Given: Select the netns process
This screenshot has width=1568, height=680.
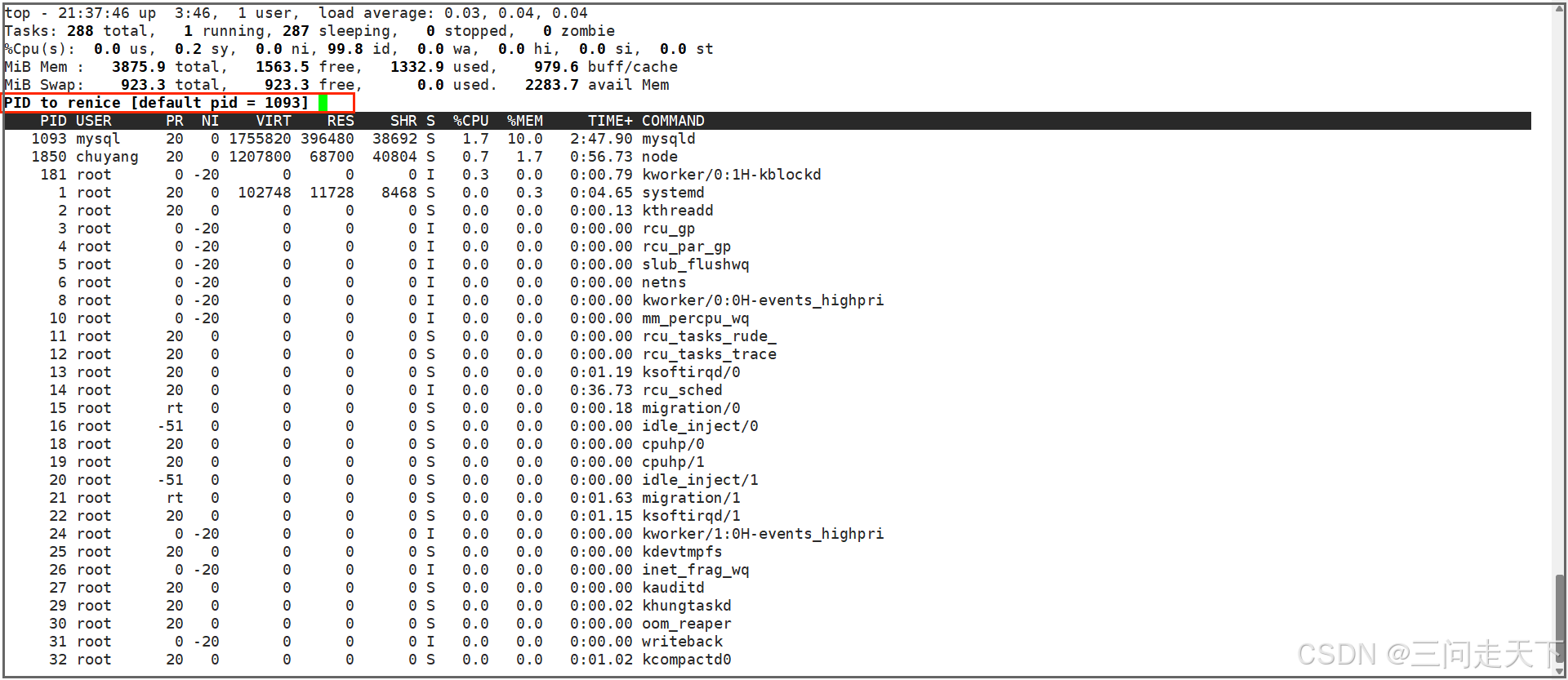Looking at the screenshot, I should (664, 282).
